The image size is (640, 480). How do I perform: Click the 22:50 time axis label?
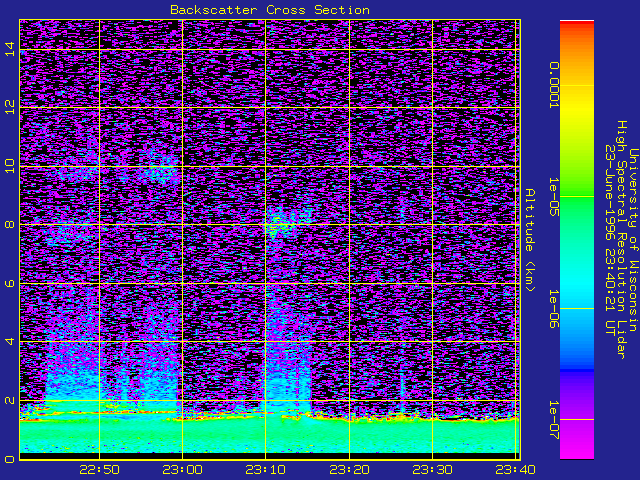coord(99,470)
